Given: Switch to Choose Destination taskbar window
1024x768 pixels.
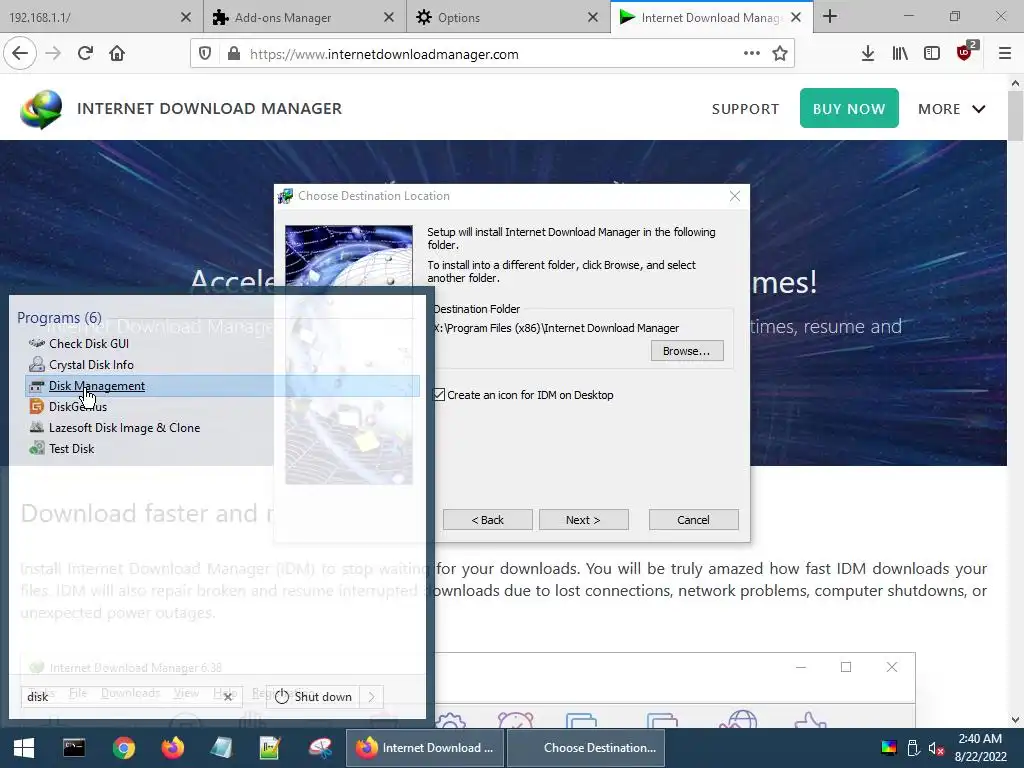Looking at the screenshot, I should (x=586, y=748).
